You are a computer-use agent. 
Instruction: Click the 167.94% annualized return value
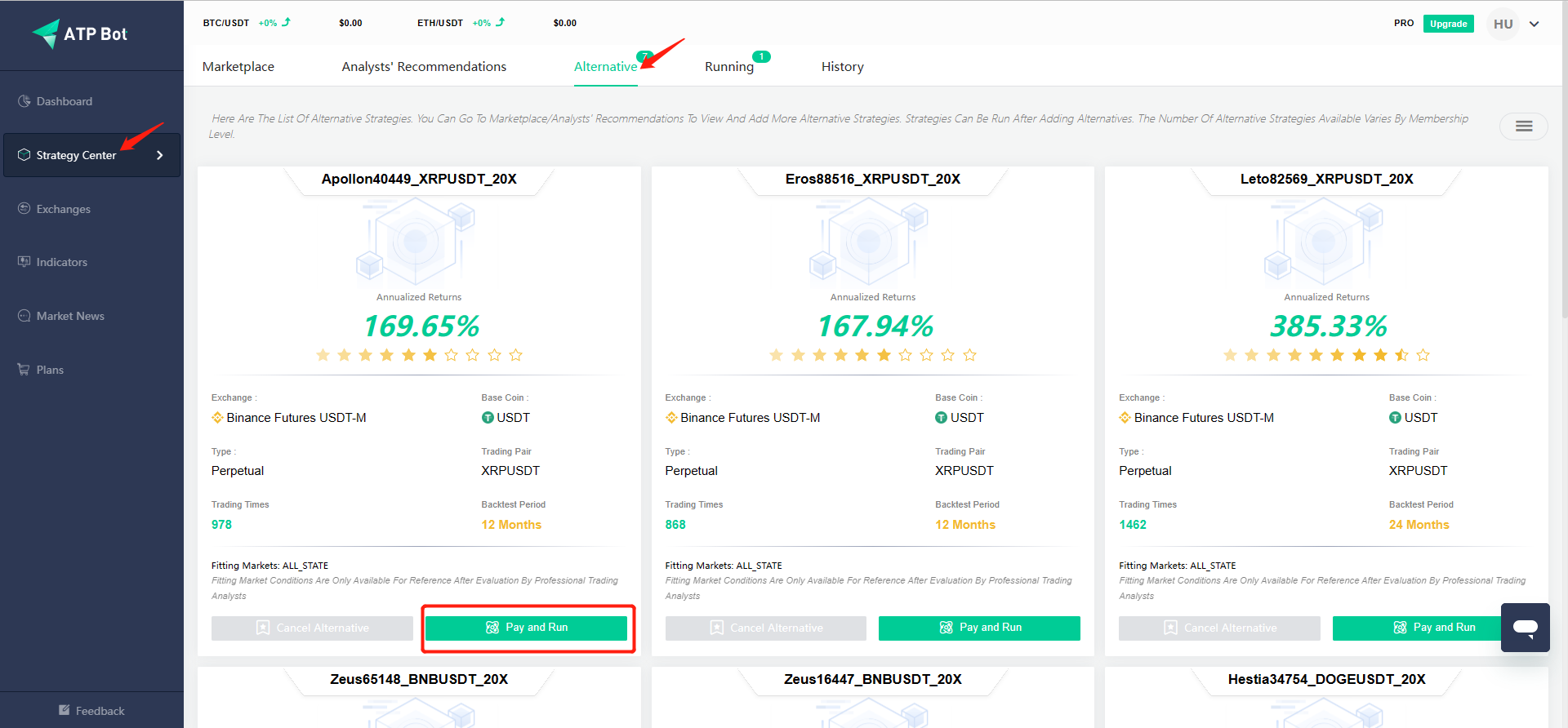pos(875,326)
